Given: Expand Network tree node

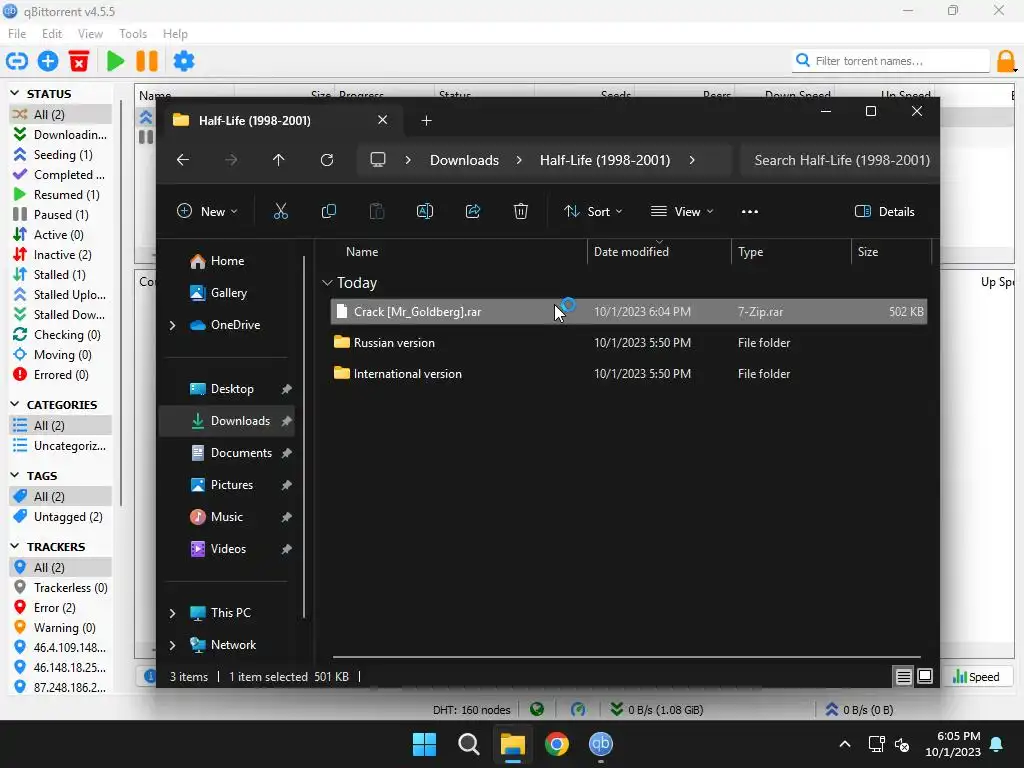Looking at the screenshot, I should (x=172, y=645).
